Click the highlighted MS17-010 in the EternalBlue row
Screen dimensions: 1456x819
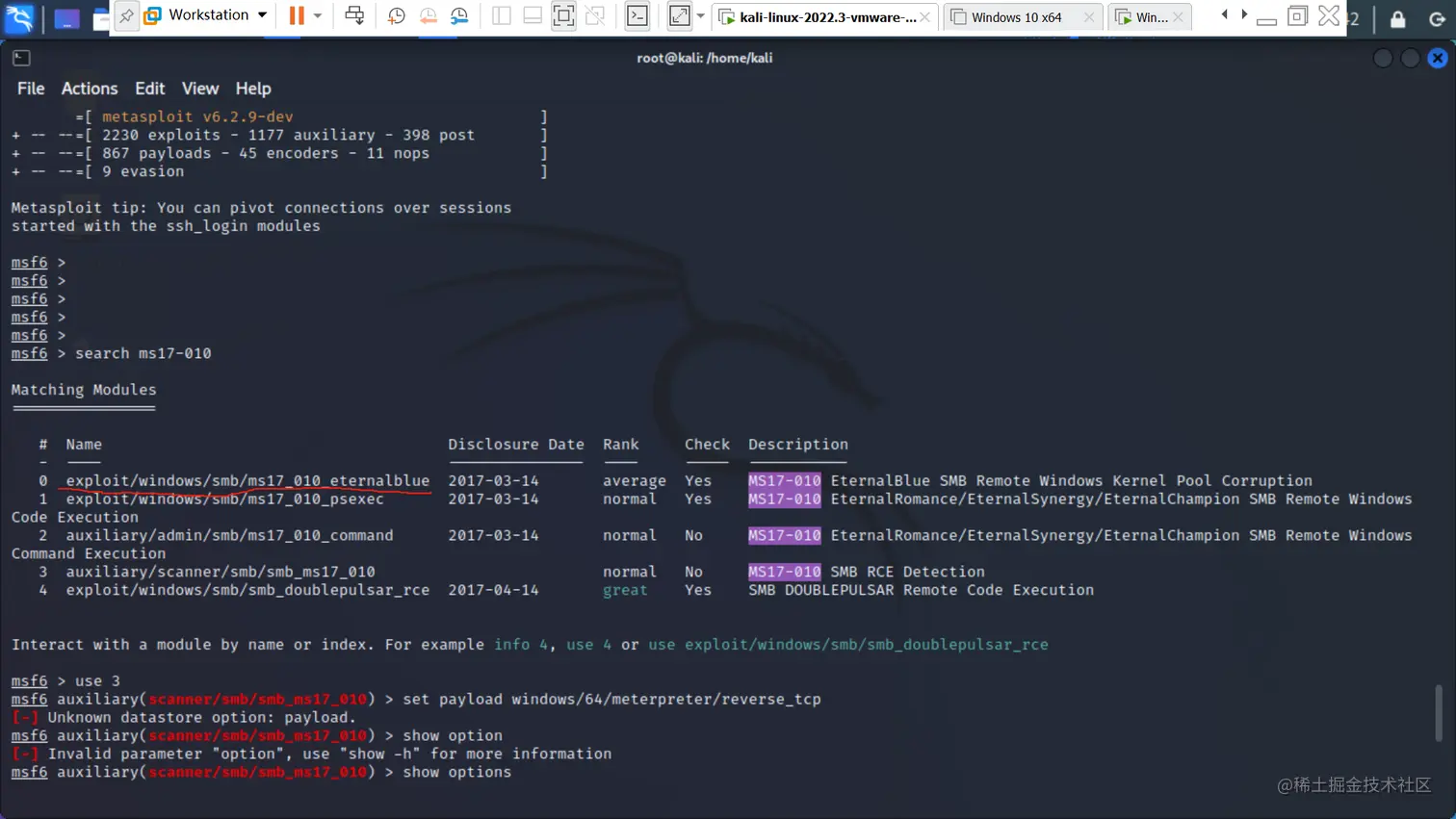coord(785,481)
